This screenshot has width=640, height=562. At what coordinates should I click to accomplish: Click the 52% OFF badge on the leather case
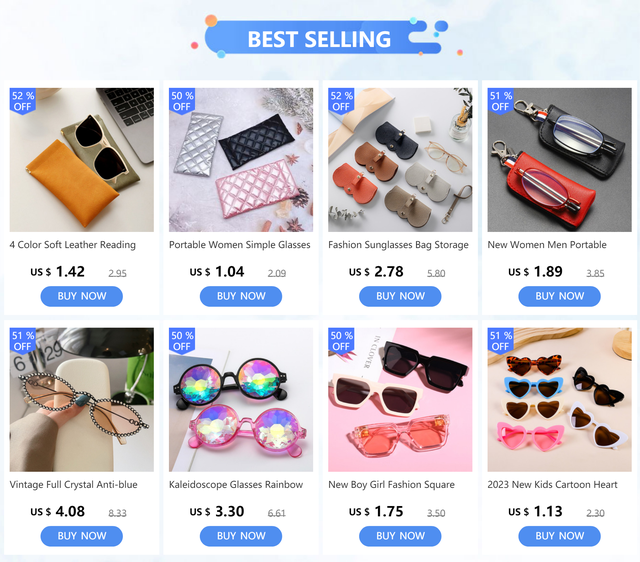(23, 101)
